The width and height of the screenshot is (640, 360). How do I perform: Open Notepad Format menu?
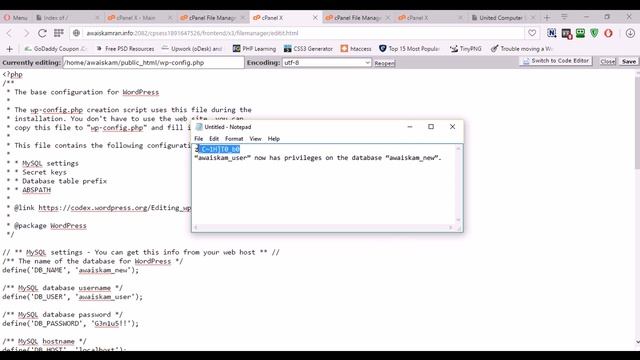pos(234,139)
